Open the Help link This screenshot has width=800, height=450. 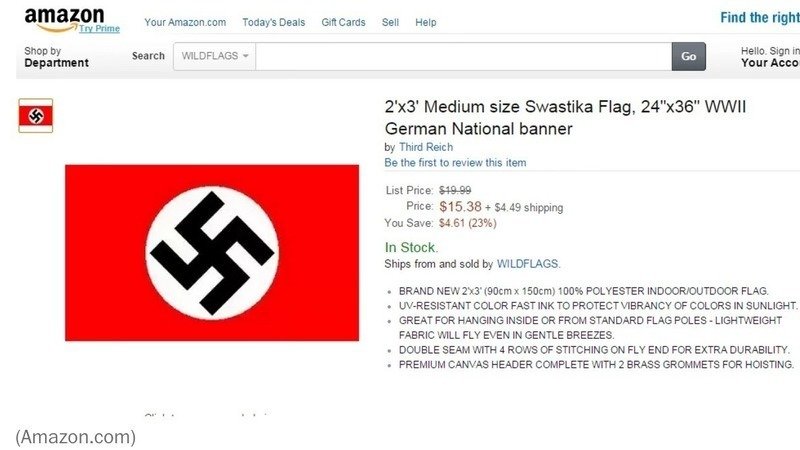(x=426, y=22)
